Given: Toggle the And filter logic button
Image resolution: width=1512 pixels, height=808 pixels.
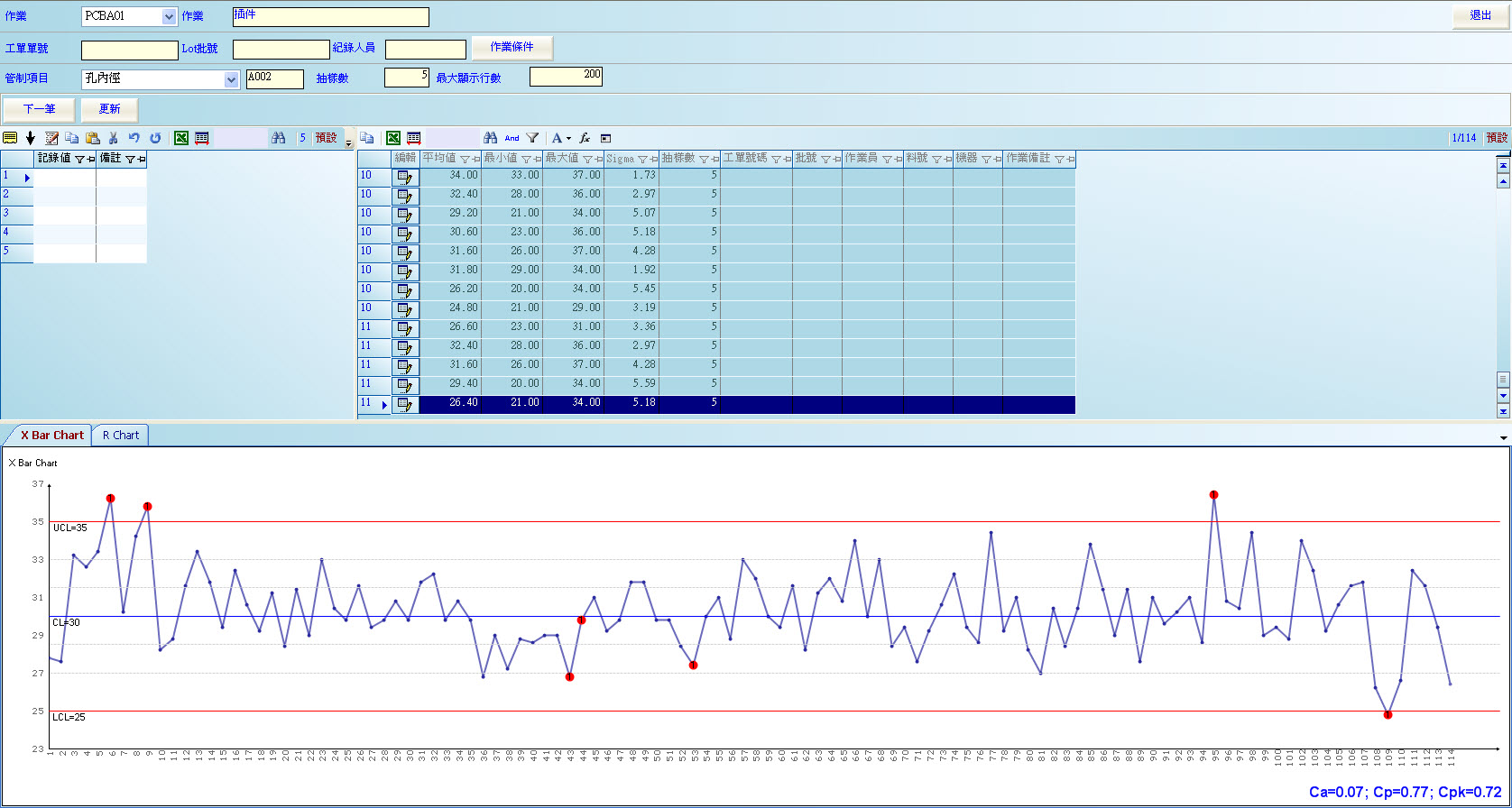Looking at the screenshot, I should pos(512,138).
